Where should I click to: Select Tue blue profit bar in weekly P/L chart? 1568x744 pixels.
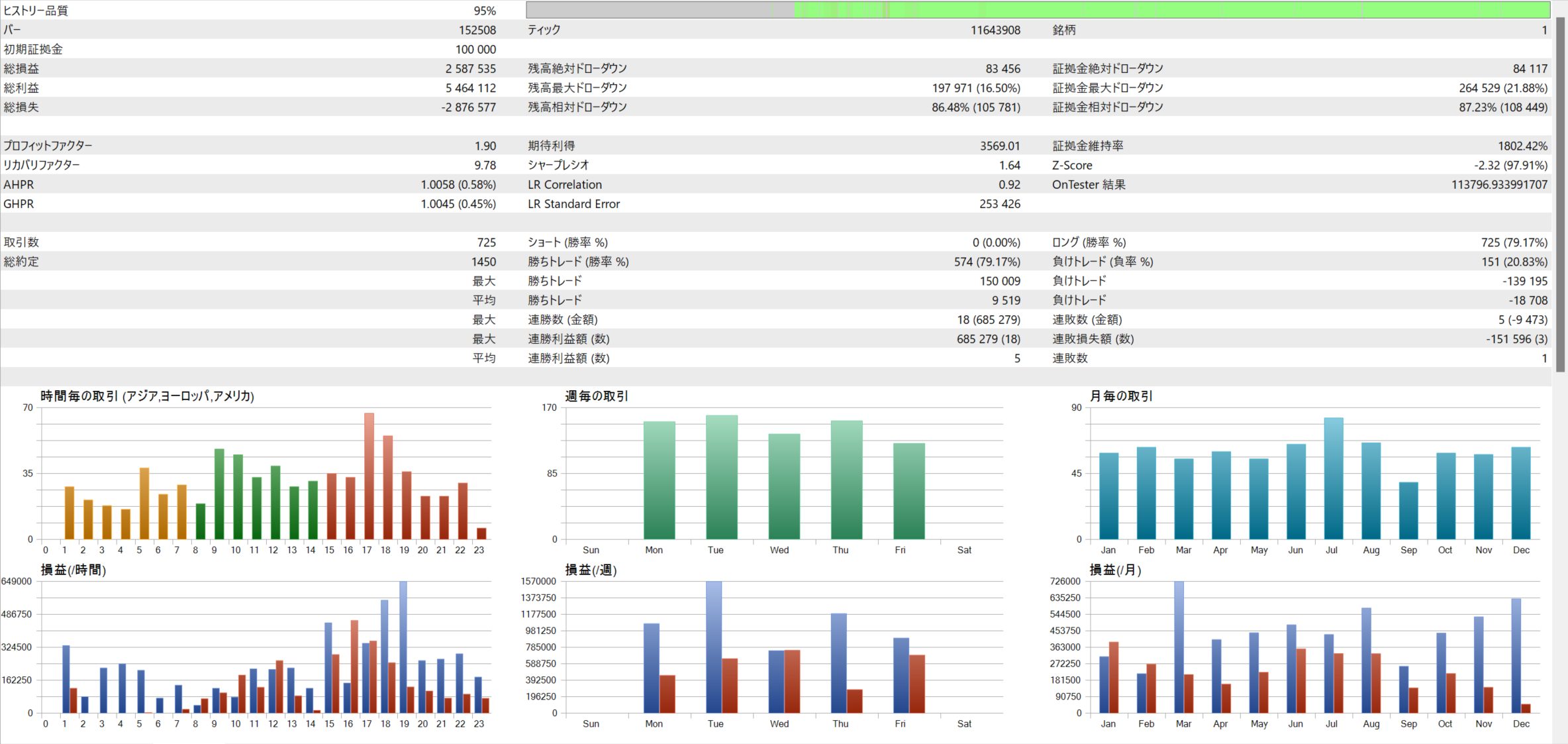click(x=714, y=647)
